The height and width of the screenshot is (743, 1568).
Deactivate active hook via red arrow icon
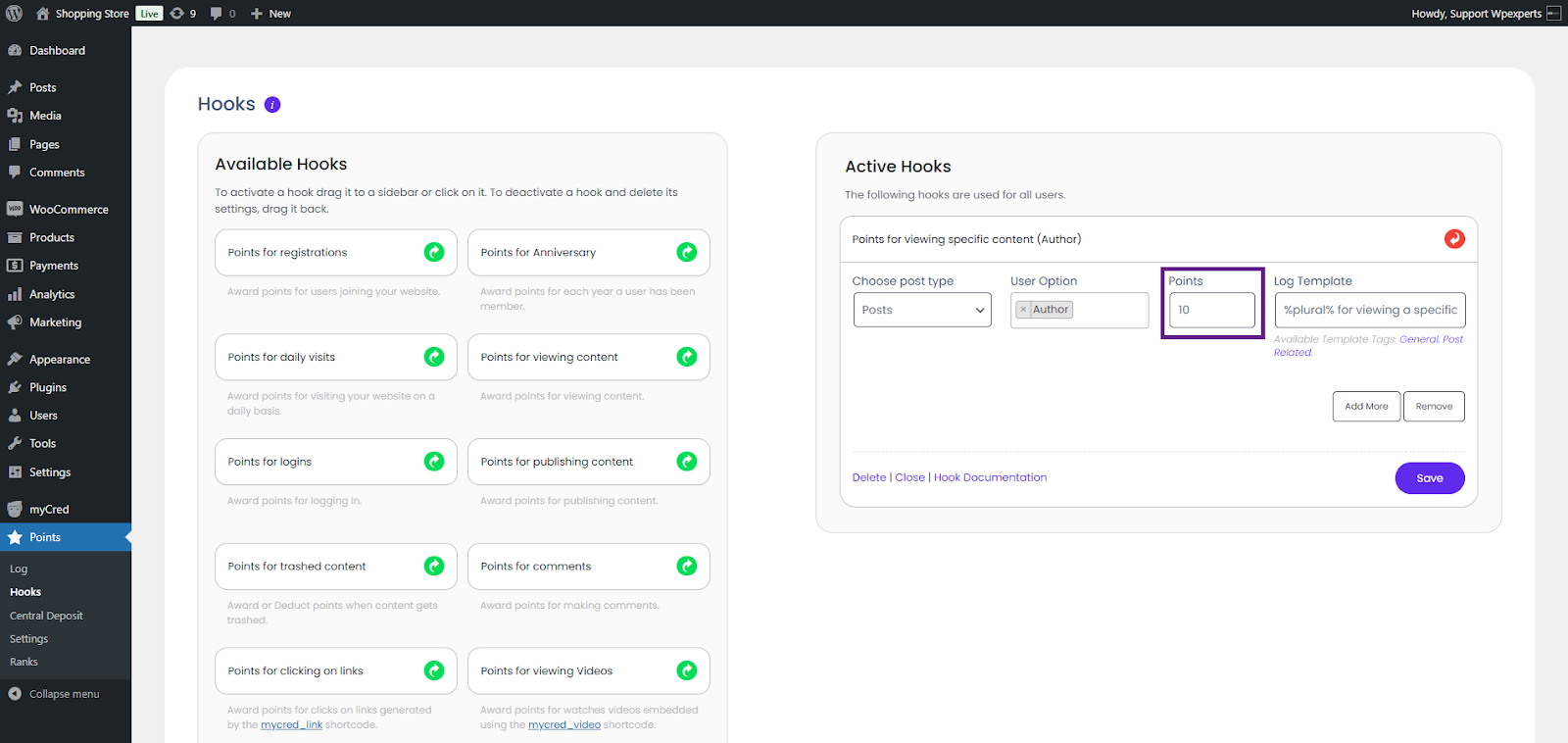[x=1454, y=239]
